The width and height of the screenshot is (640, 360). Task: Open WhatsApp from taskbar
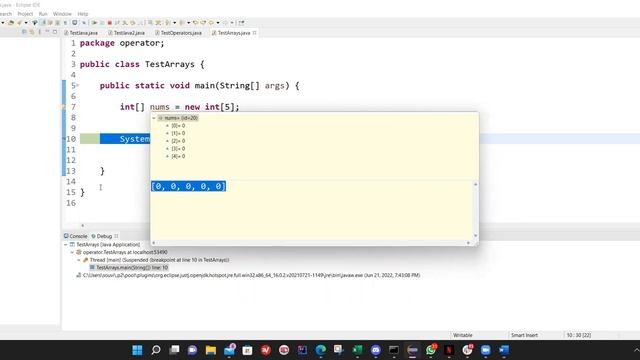431,350
